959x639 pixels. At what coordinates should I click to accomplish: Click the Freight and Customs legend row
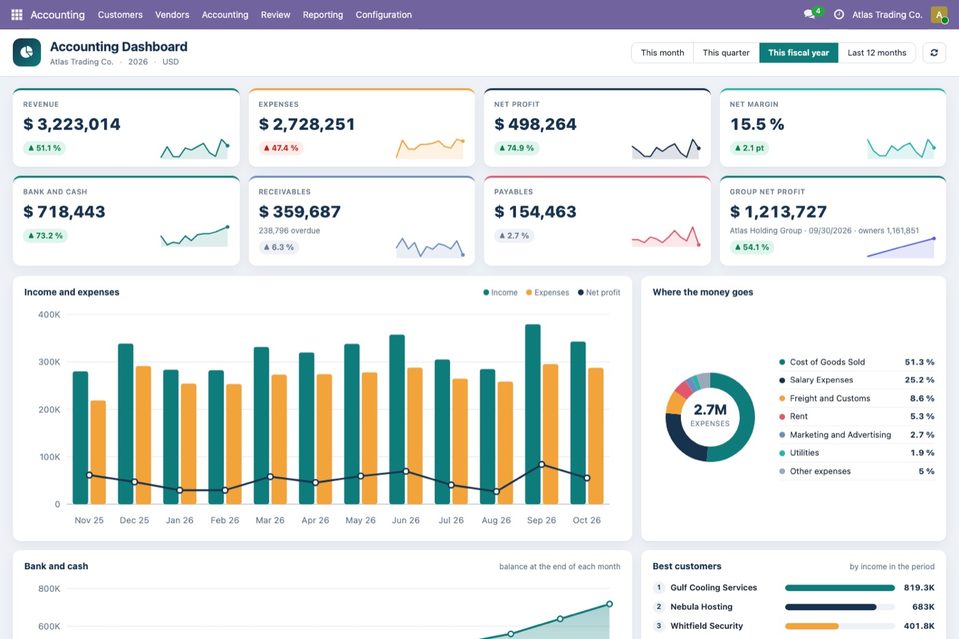[x=856, y=398]
